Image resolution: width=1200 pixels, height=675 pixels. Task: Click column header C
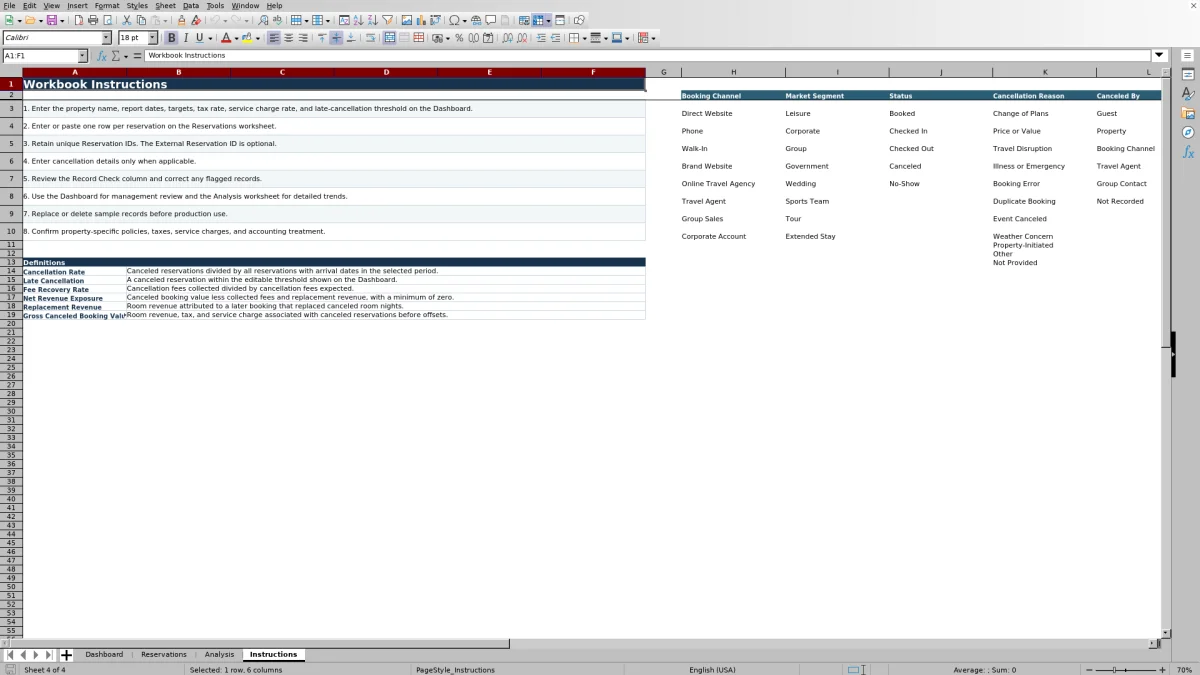point(282,72)
